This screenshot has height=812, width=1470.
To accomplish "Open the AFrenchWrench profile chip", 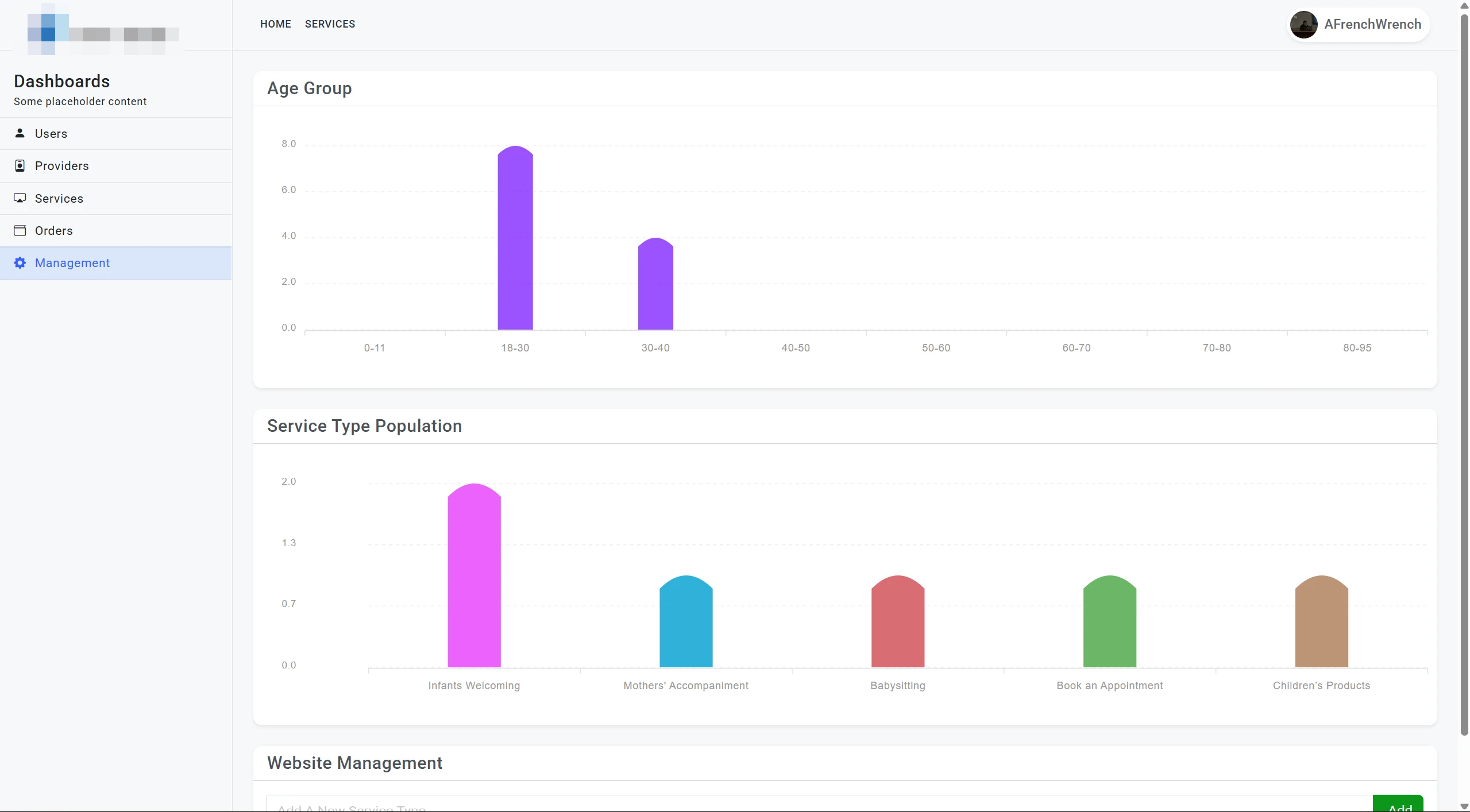I will (1372, 25).
